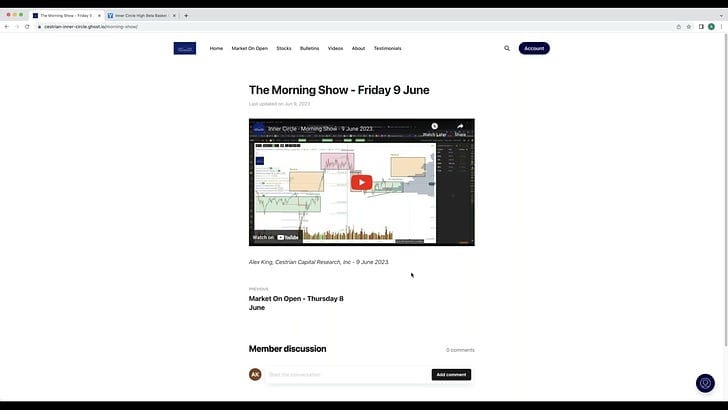Bookmark the page with the star icon
This screenshot has height=410, width=728.
[689, 26]
